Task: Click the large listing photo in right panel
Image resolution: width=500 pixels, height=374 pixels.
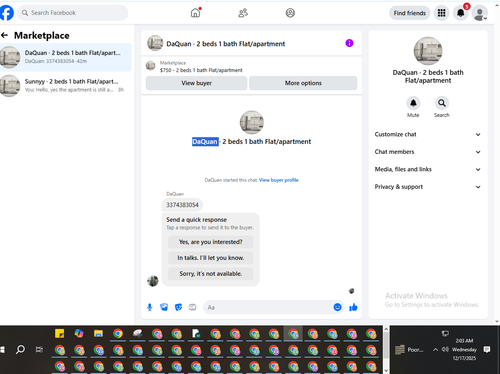Action: click(x=428, y=51)
